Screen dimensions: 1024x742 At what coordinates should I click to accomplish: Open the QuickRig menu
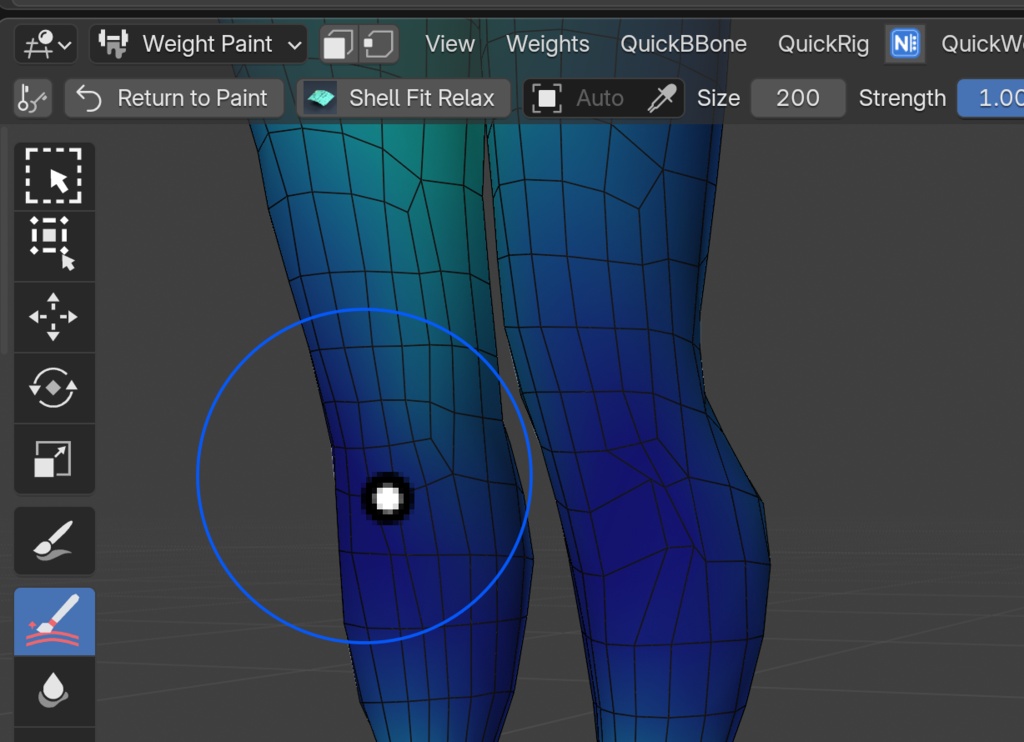point(823,44)
